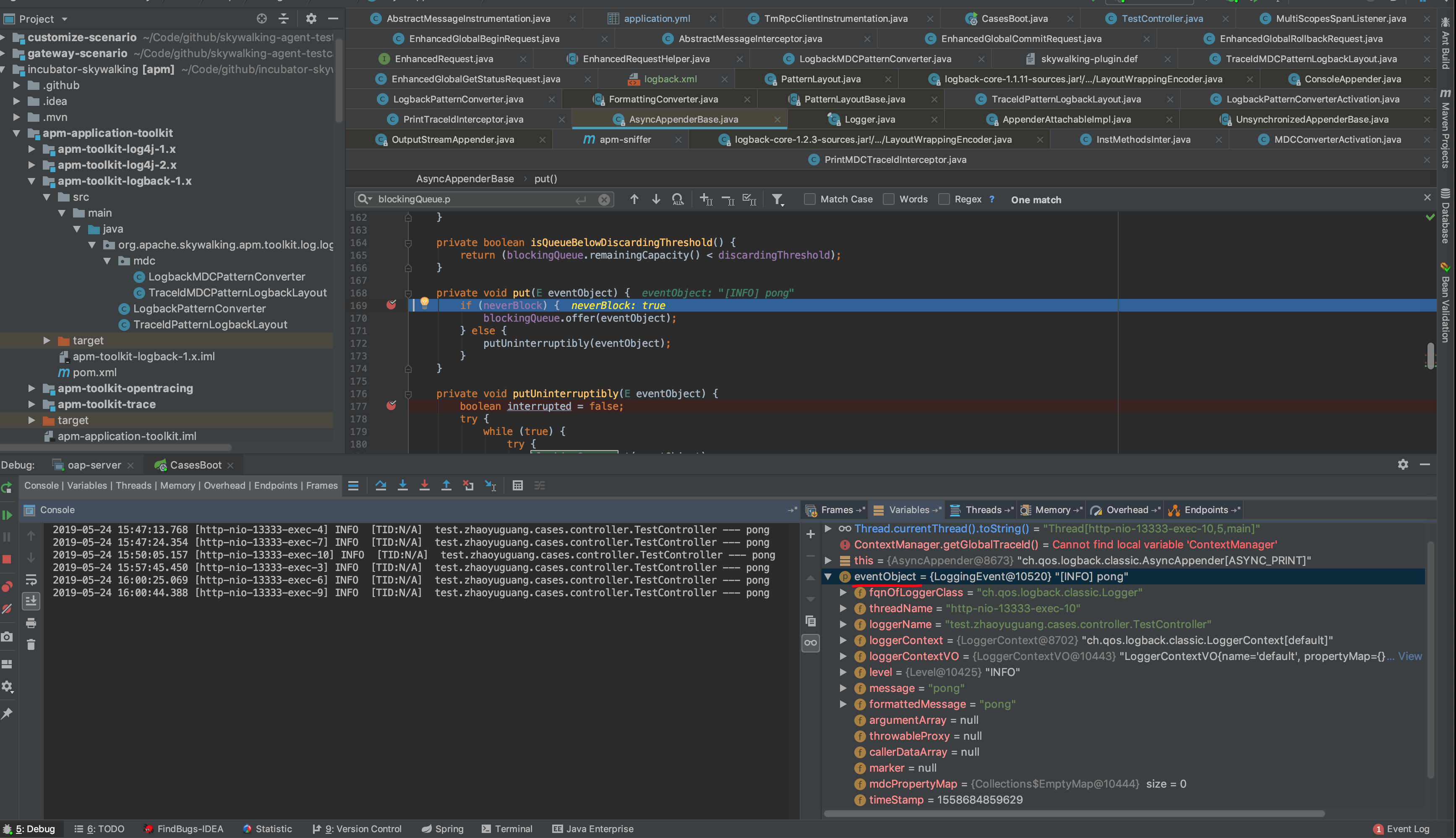Viewport: 1456px width, 838px height.
Task: Click the Step Into debug icon
Action: [x=402, y=485]
